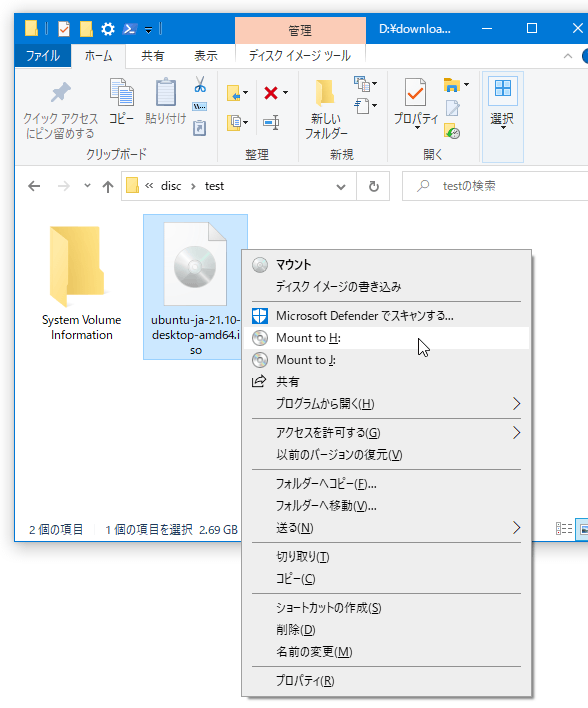The width and height of the screenshot is (588, 708).
Task: Choose 削除 in context menu
Action: (x=386, y=629)
